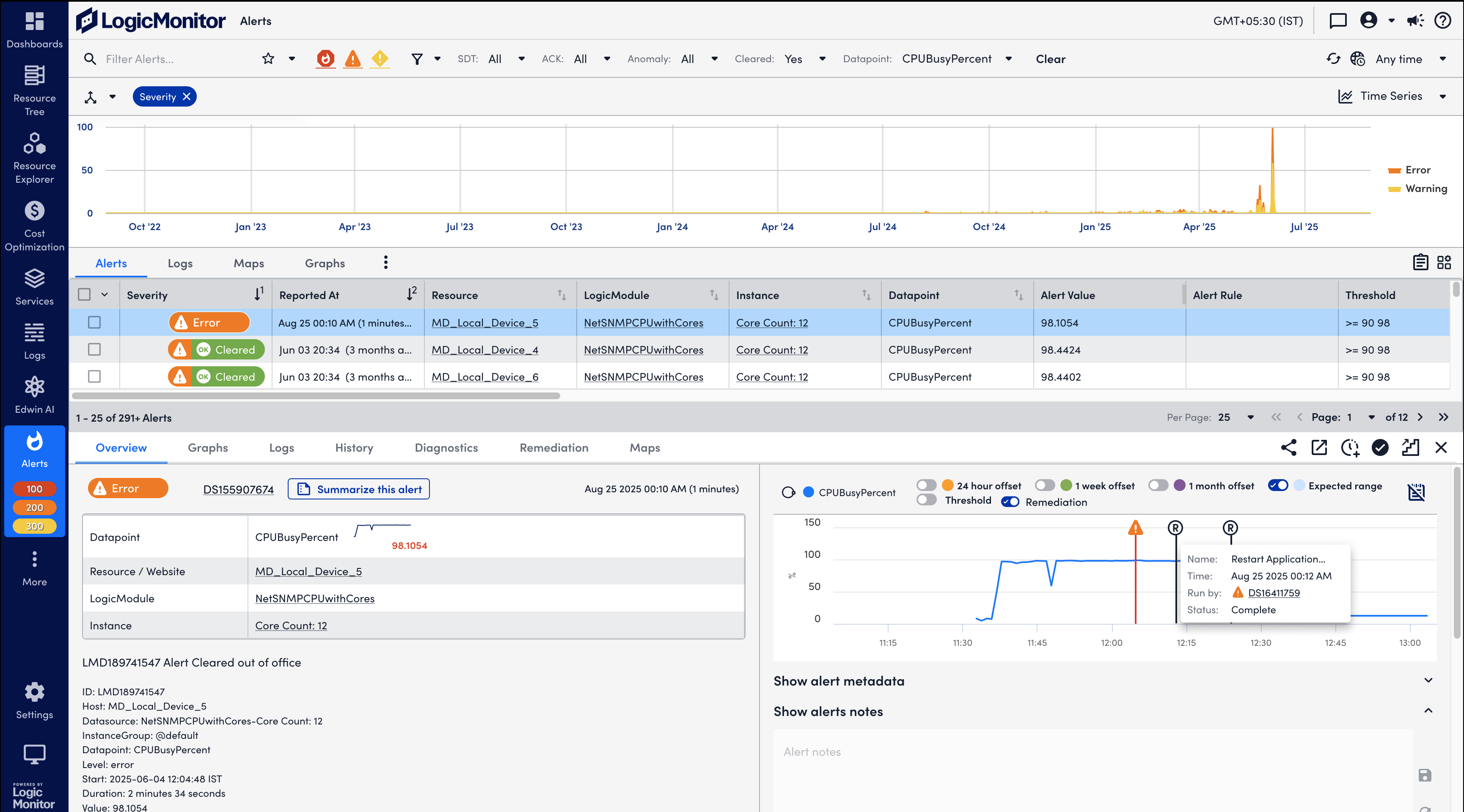This screenshot has width=1464, height=812.
Task: Check the MD_Local_Device_6 row checkbox
Action: pos(94,377)
